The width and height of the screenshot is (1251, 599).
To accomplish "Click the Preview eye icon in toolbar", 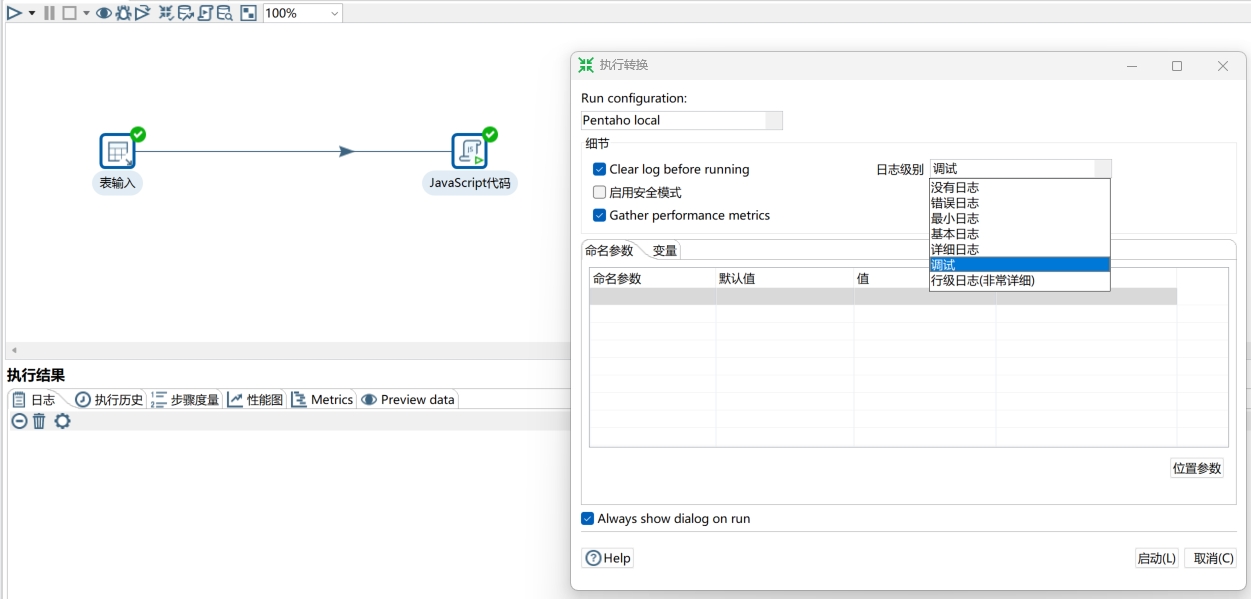I will coord(103,13).
